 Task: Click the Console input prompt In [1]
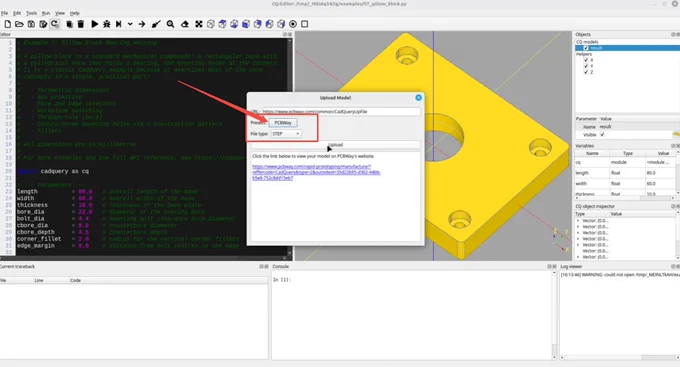coord(282,280)
